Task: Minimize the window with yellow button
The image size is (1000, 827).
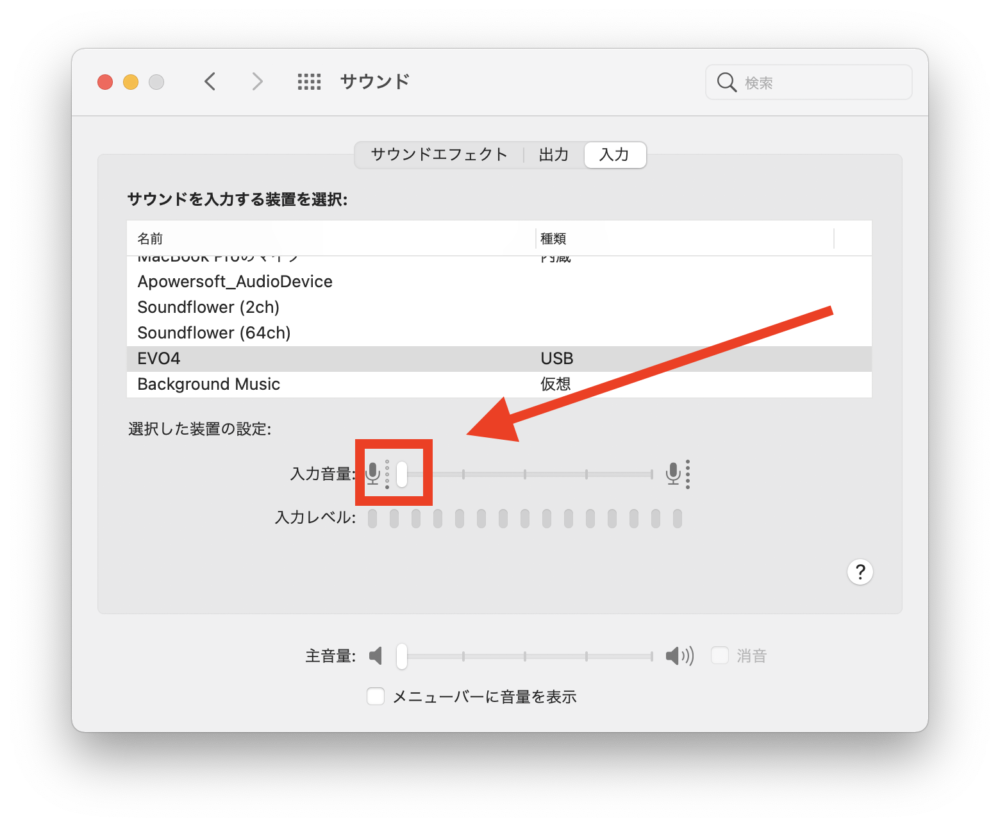Action: [131, 82]
